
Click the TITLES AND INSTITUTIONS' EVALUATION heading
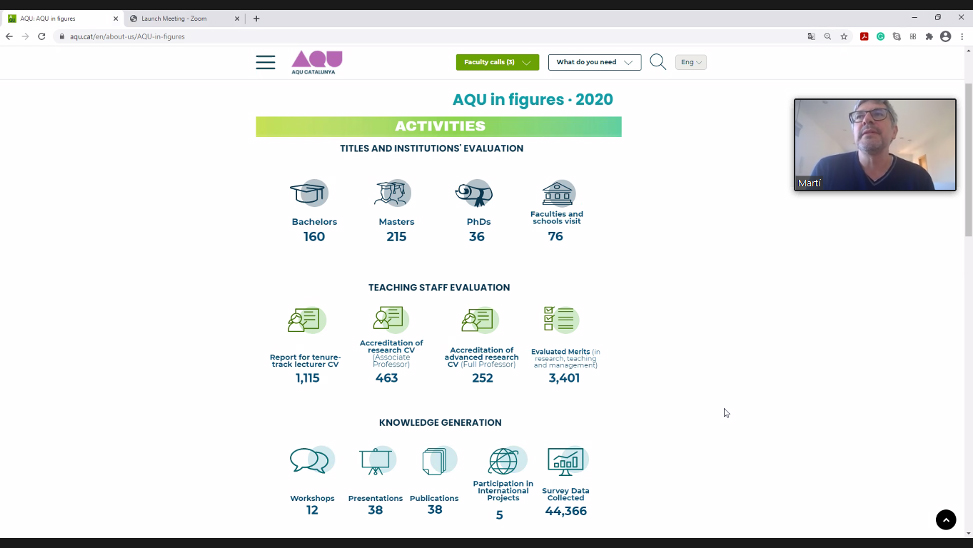click(x=431, y=148)
